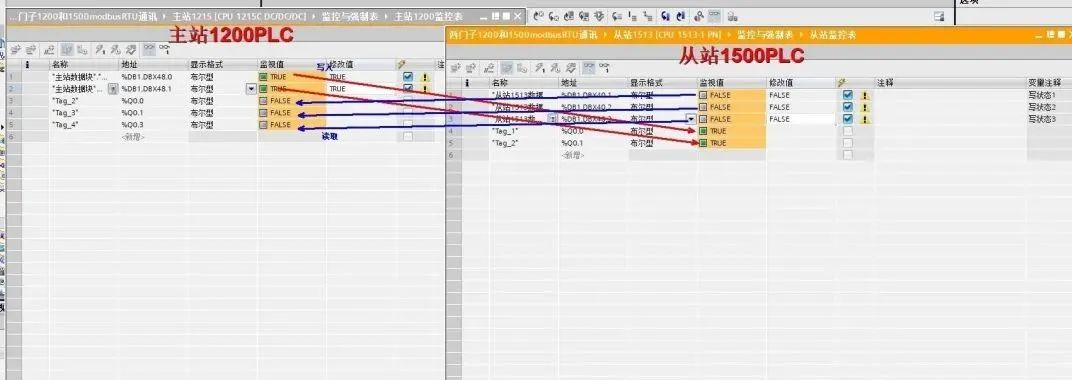Click 主站1215 breadcrumb in master window title

(x=190, y=16)
